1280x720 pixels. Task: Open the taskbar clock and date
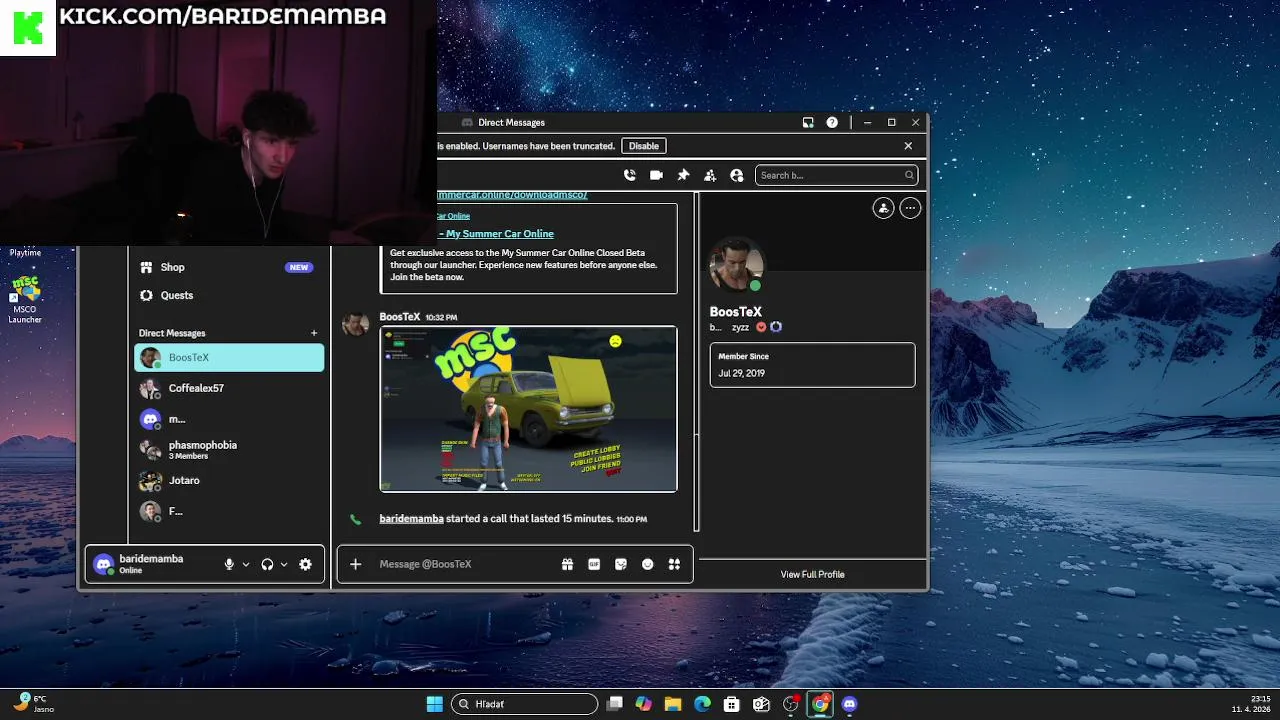1252,704
